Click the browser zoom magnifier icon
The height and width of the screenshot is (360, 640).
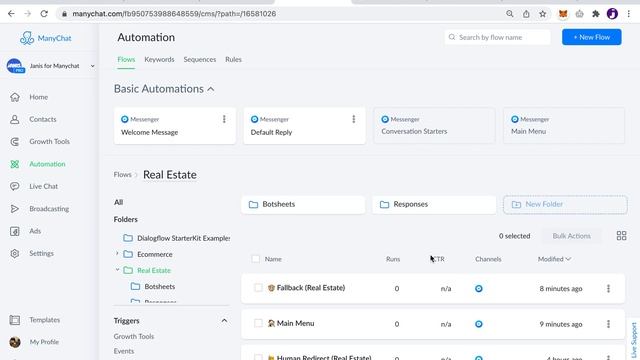509,13
